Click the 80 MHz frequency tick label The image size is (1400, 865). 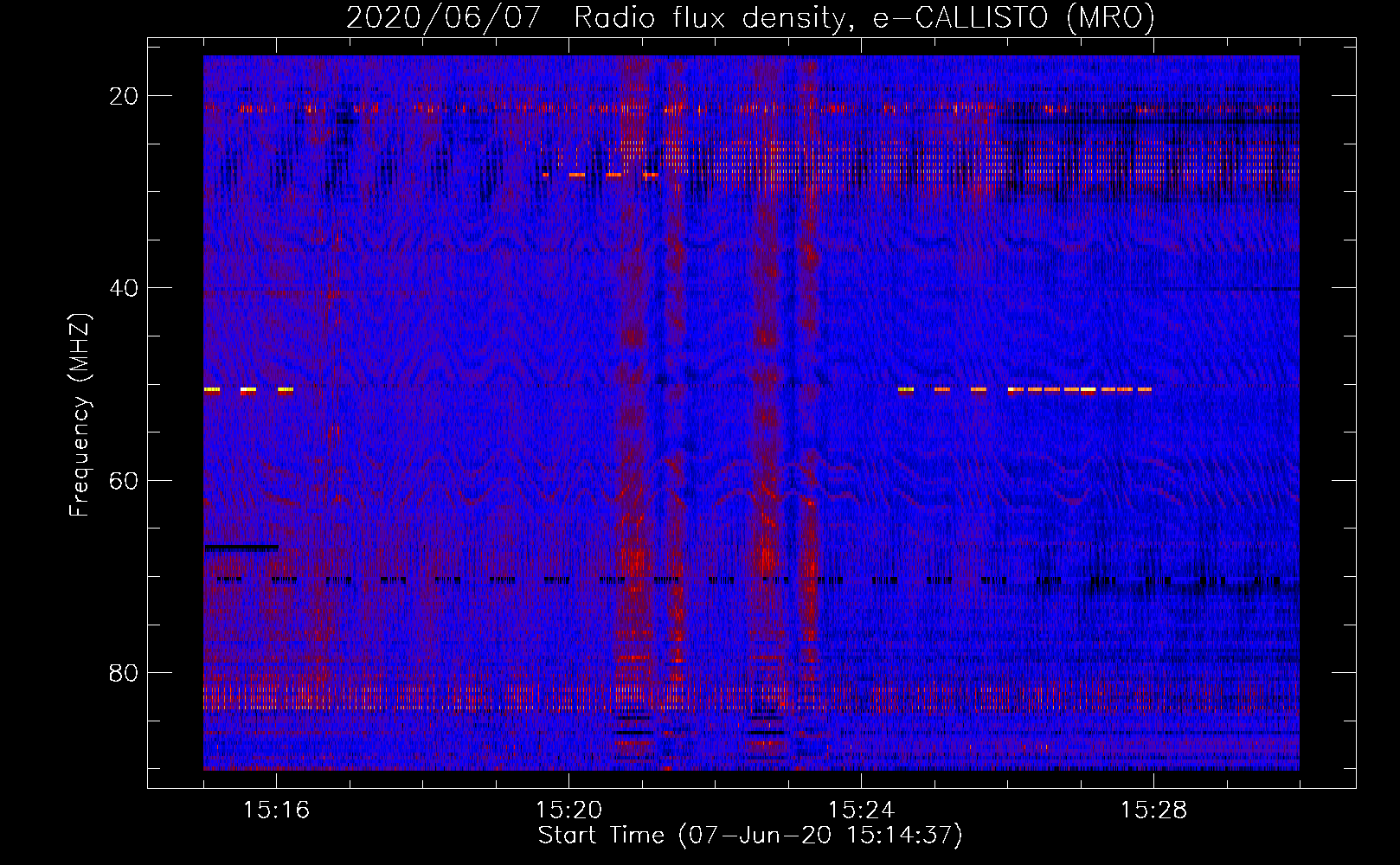(x=125, y=673)
